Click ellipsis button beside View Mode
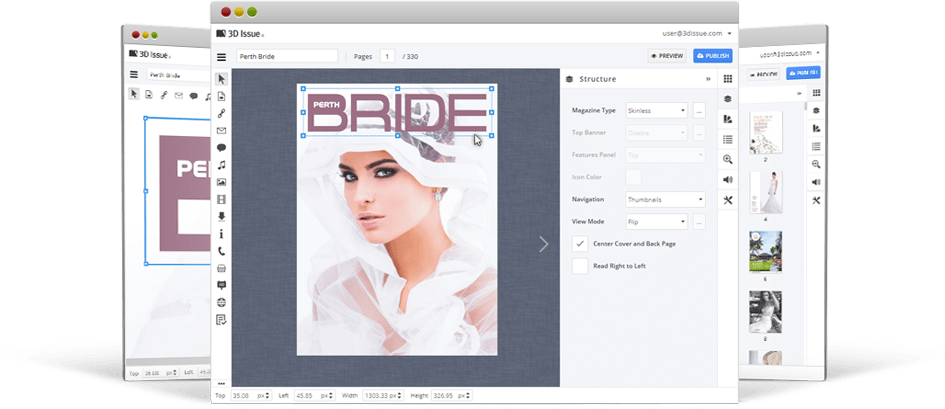Screen dimensions: 945x409 point(699,222)
